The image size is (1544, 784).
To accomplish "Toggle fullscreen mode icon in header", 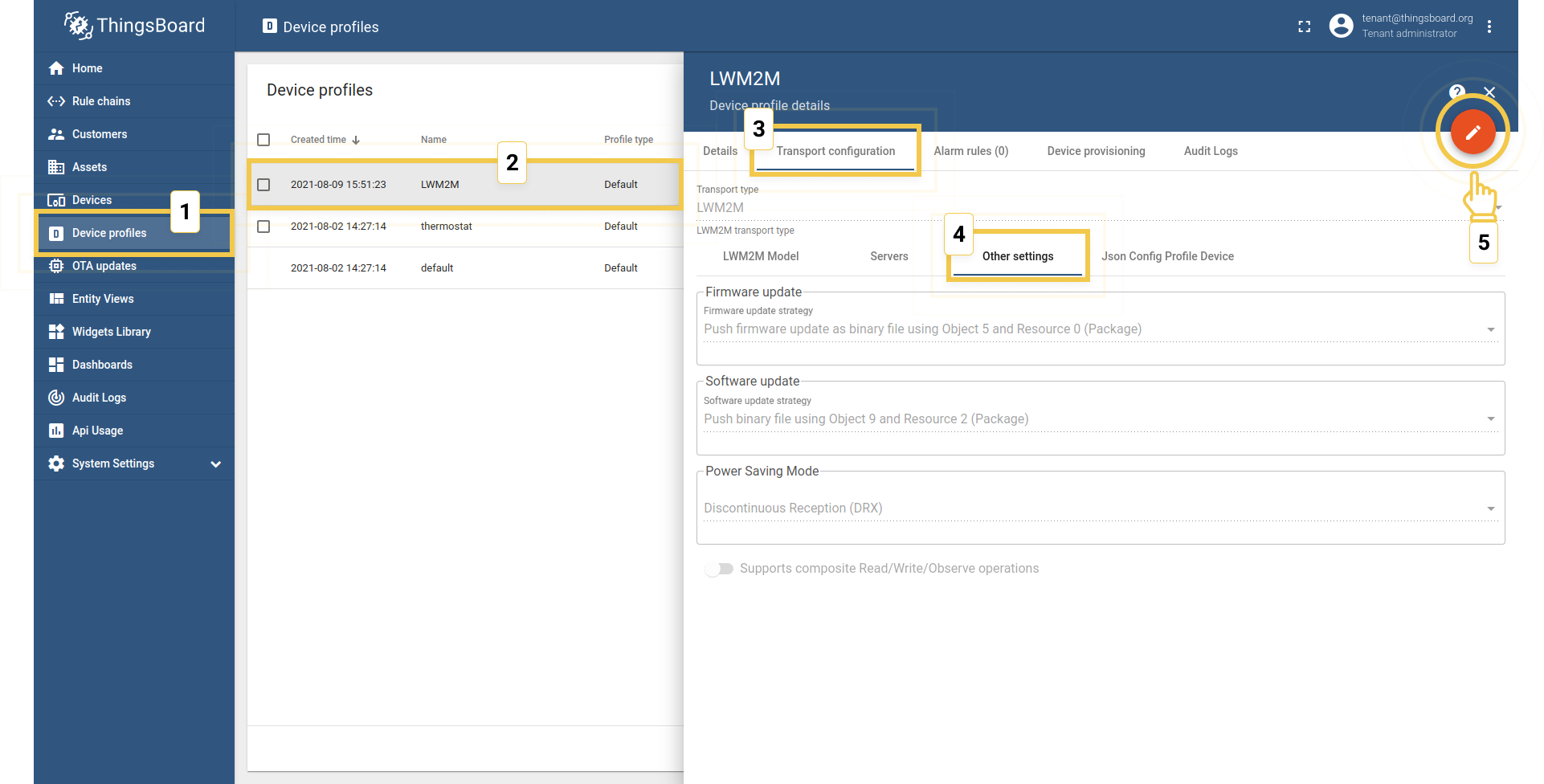I will (1304, 27).
